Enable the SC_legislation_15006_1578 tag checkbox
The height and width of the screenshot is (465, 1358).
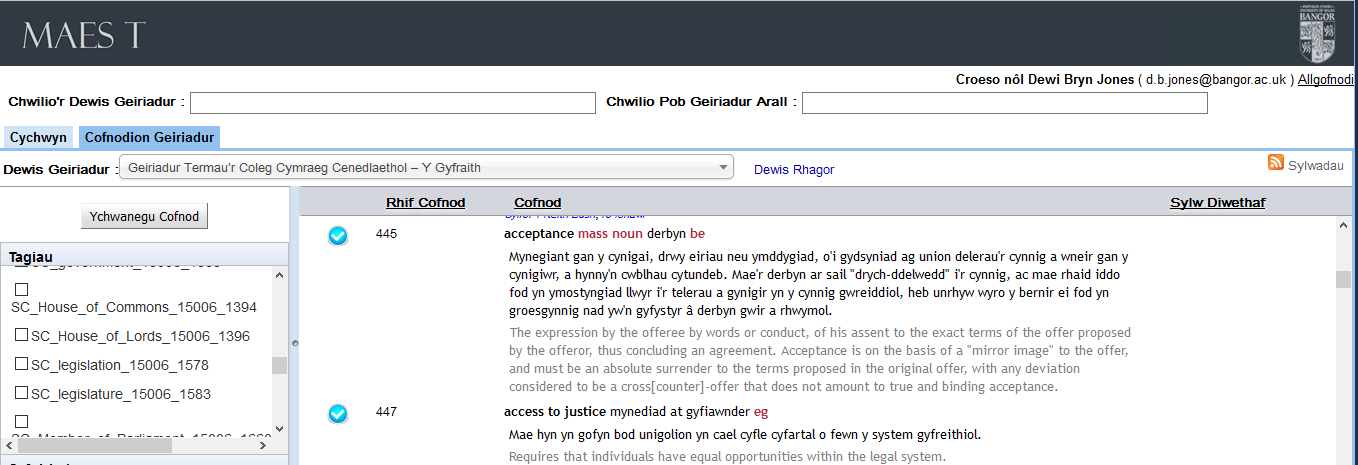(21, 364)
